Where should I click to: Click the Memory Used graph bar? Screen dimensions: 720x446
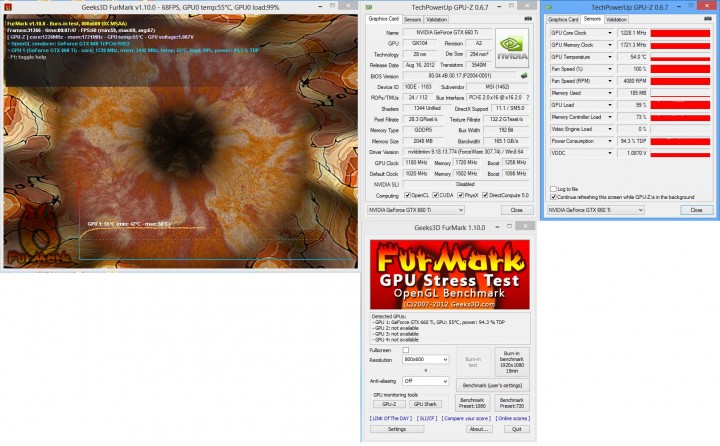(x=681, y=93)
